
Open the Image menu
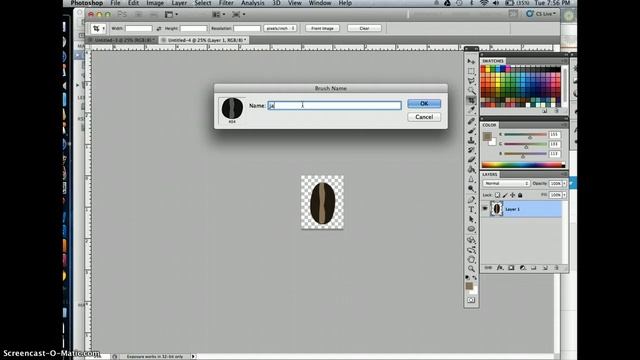pos(155,3)
